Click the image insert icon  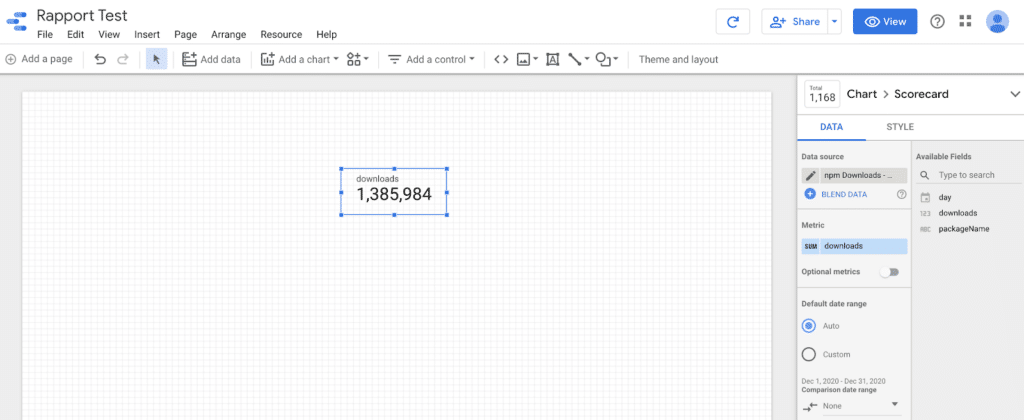coord(524,59)
